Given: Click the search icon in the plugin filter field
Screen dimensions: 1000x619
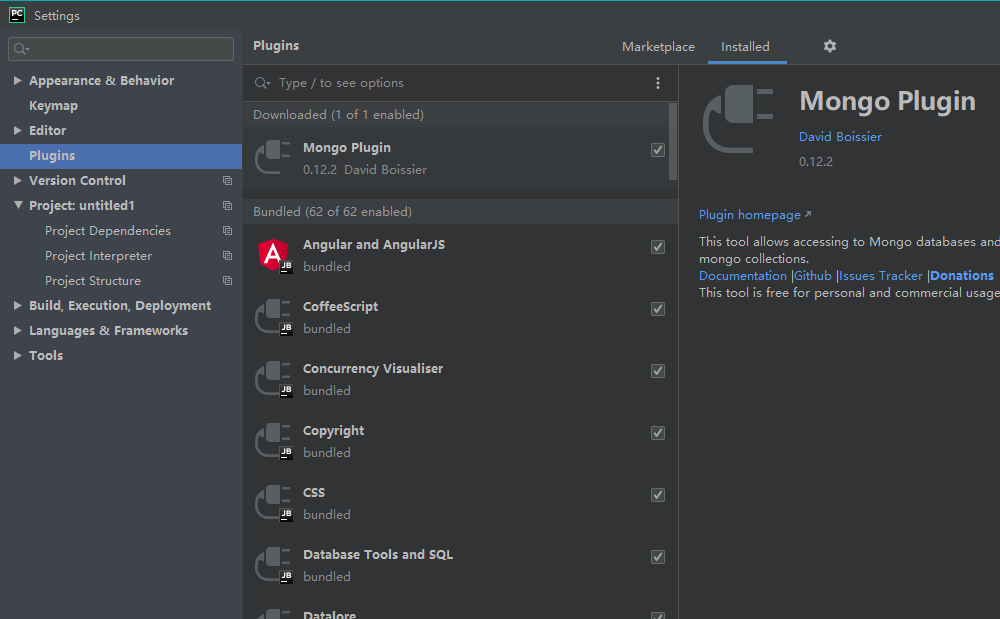Looking at the screenshot, I should pyautogui.click(x=262, y=83).
